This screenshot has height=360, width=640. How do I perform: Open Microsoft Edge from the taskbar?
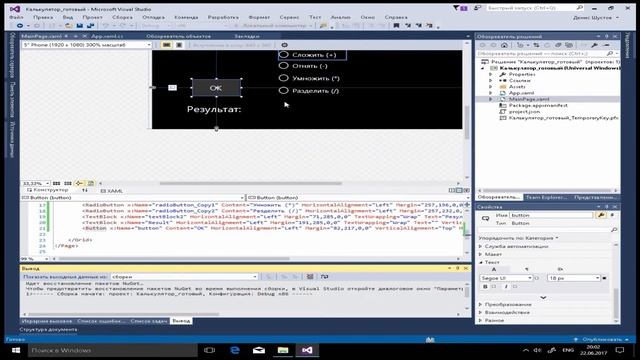tap(235, 350)
